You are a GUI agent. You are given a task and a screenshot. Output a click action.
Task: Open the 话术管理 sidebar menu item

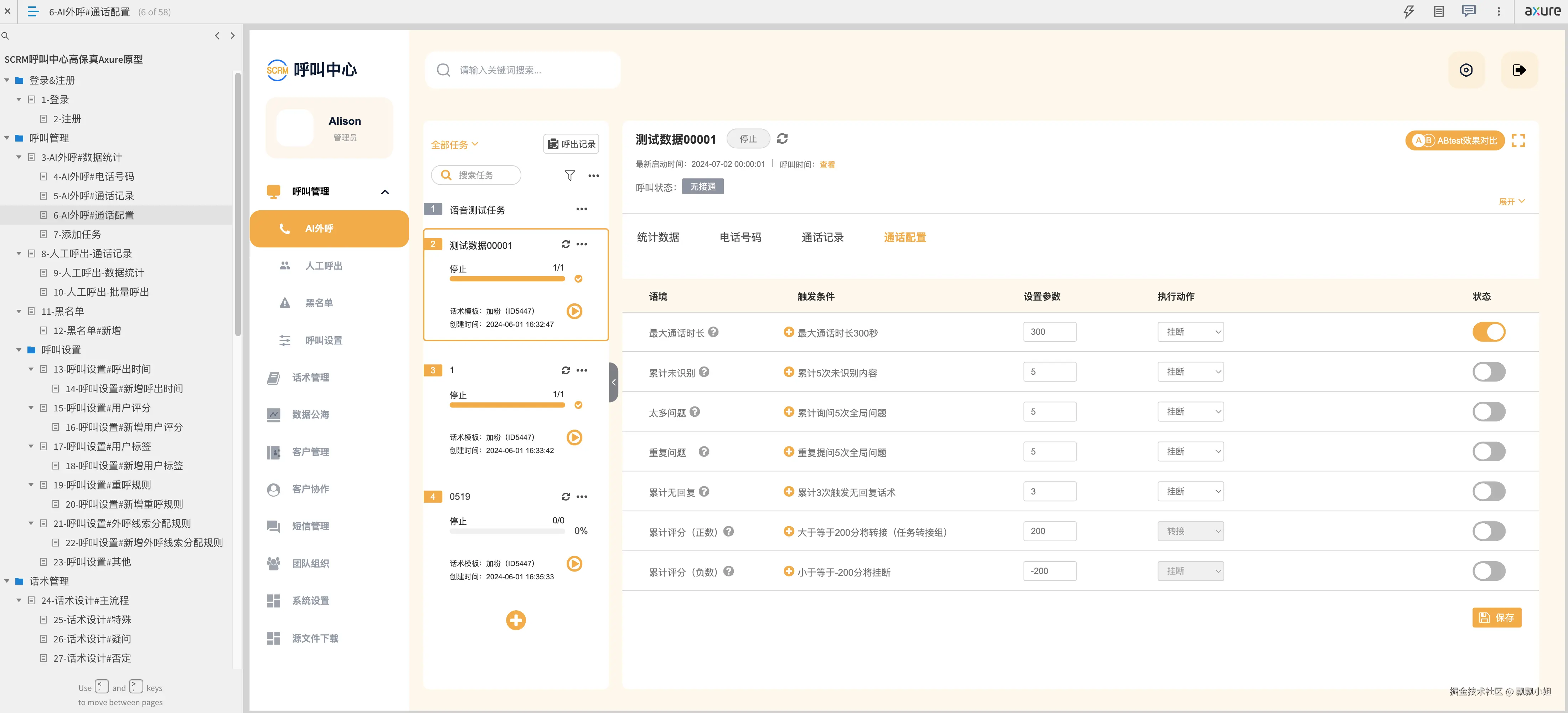click(x=310, y=378)
